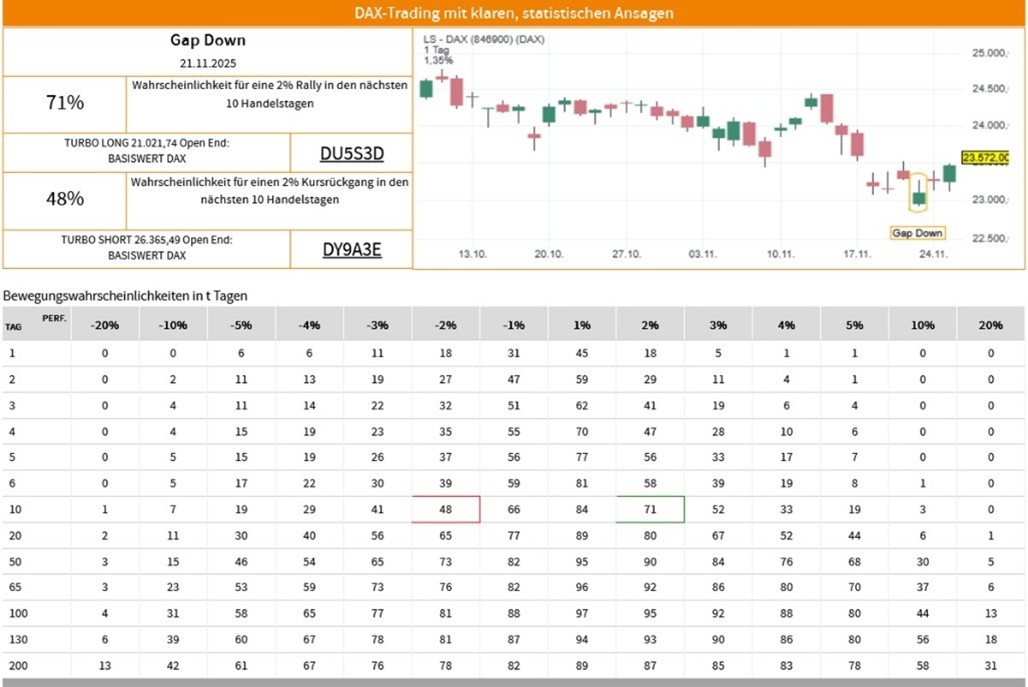The height and width of the screenshot is (687, 1028).
Task: Click the green-outlined 71 cell in row 10
Action: pyautogui.click(x=650, y=509)
